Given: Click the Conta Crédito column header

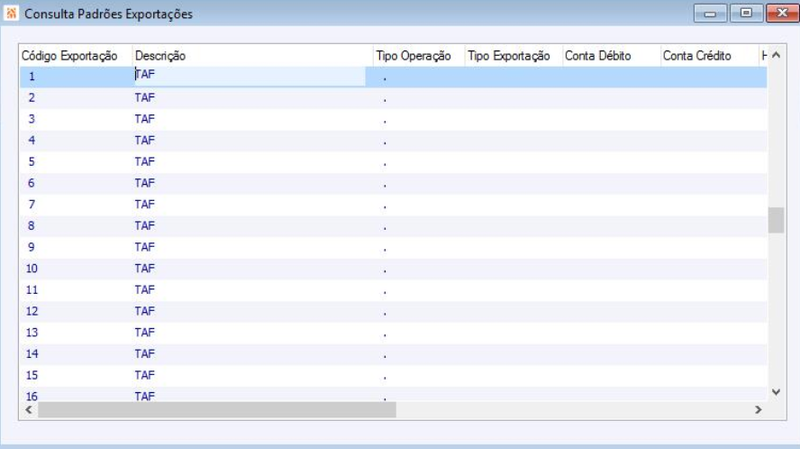Looking at the screenshot, I should coord(709,56).
